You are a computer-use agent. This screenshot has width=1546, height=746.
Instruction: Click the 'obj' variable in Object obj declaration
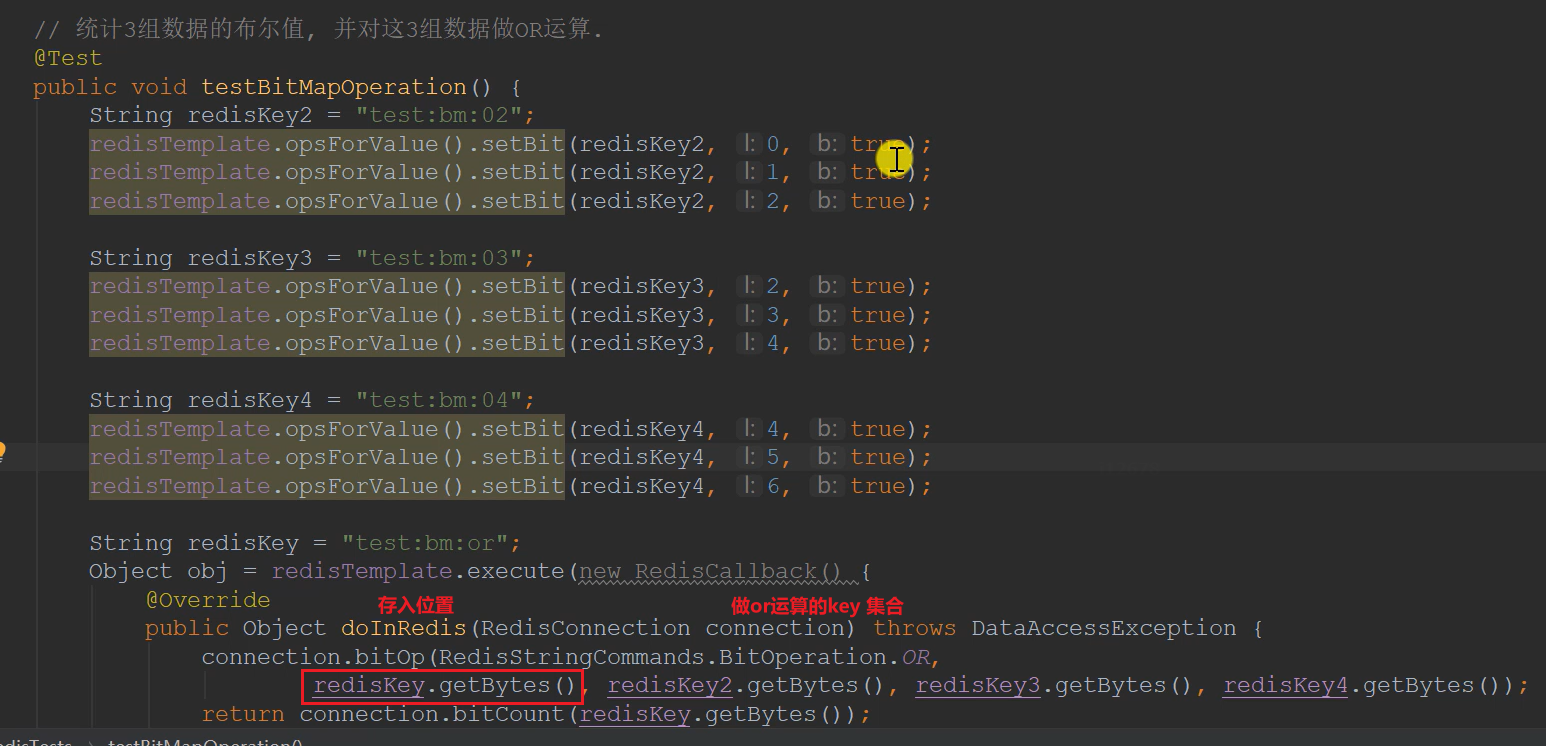point(208,571)
